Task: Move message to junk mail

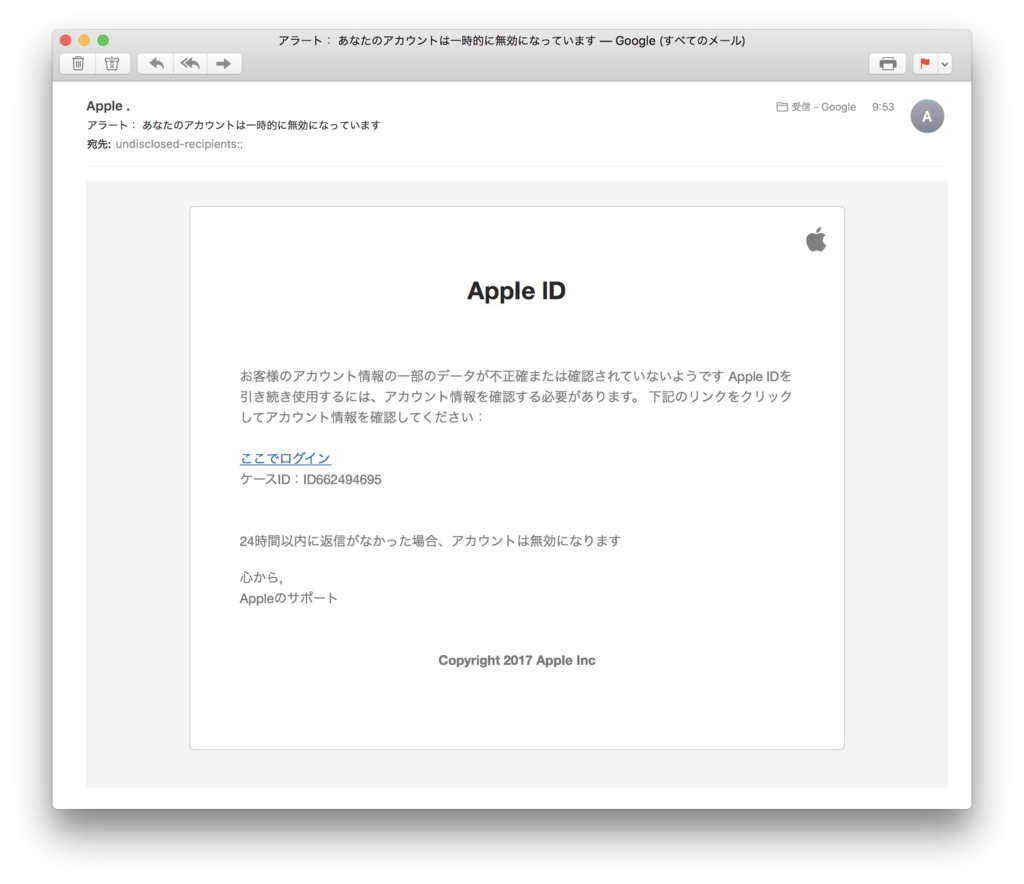Action: [112, 63]
